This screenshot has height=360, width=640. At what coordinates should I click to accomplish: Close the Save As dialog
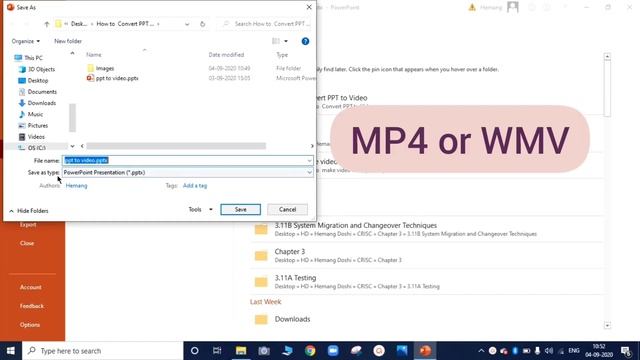click(309, 7)
